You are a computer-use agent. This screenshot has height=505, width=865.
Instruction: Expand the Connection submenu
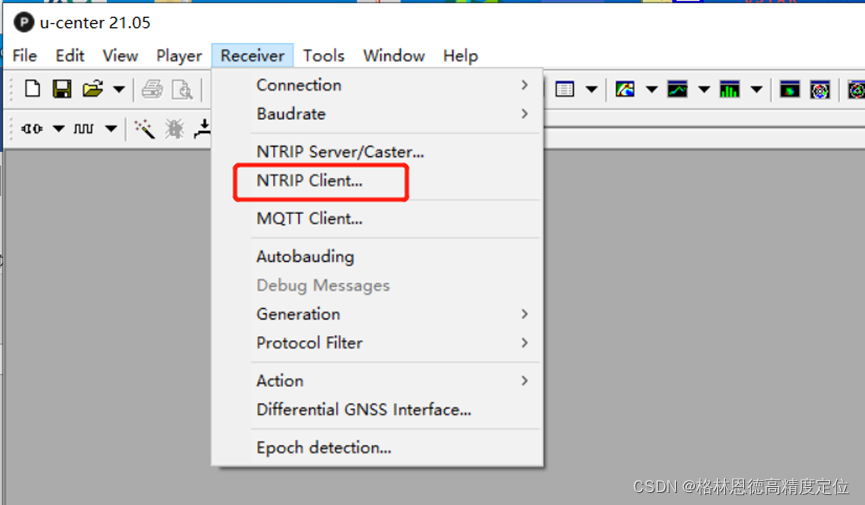pos(377,85)
